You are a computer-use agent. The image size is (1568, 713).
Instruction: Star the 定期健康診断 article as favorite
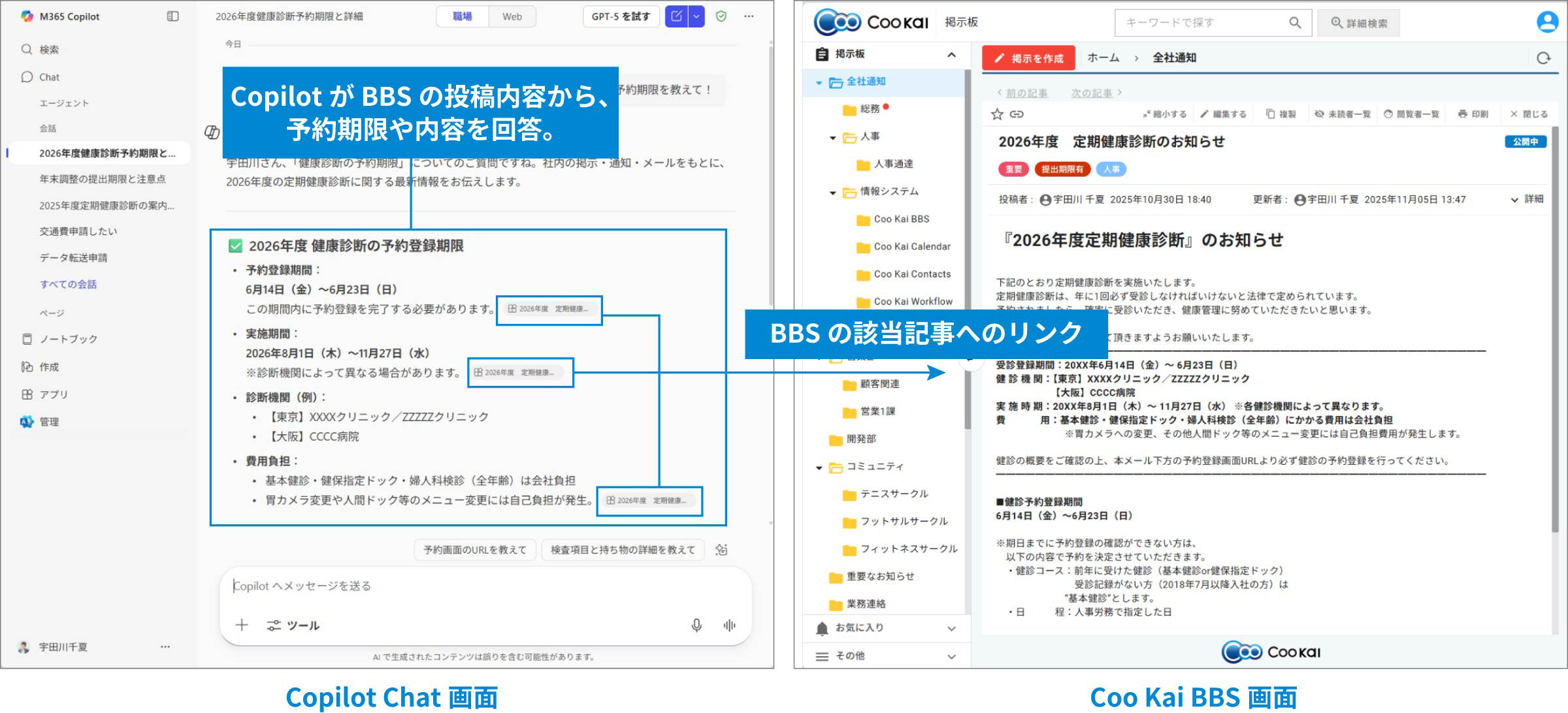pyautogui.click(x=996, y=114)
